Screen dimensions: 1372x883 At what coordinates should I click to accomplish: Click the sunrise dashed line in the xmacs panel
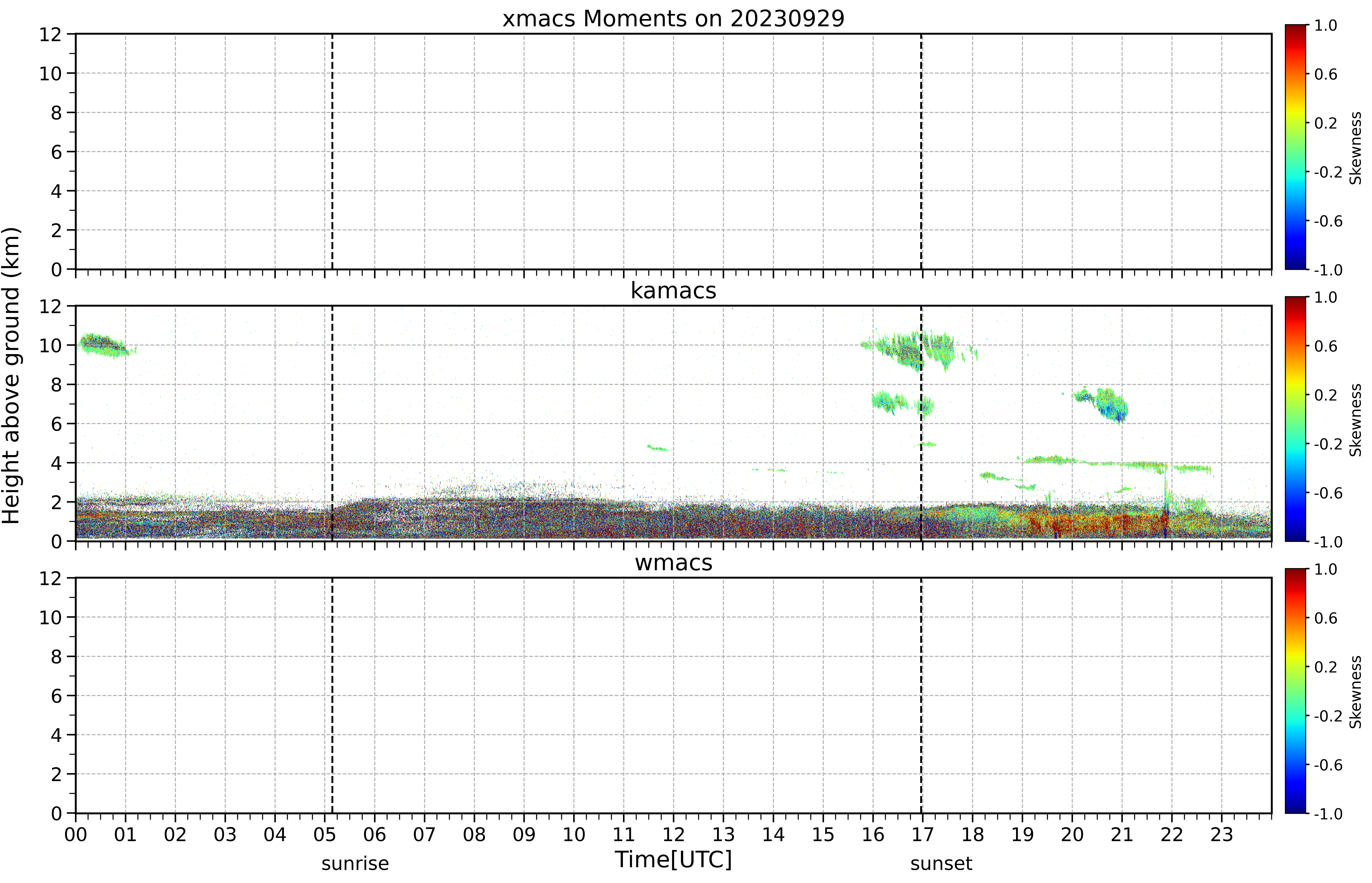(332, 151)
